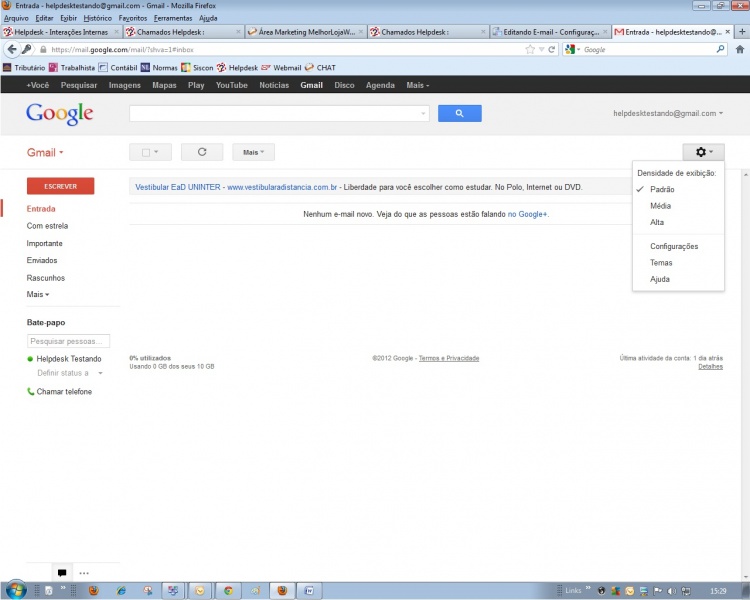Click the Pesquisar pessoas chat field
The image size is (750, 600).
[68, 341]
